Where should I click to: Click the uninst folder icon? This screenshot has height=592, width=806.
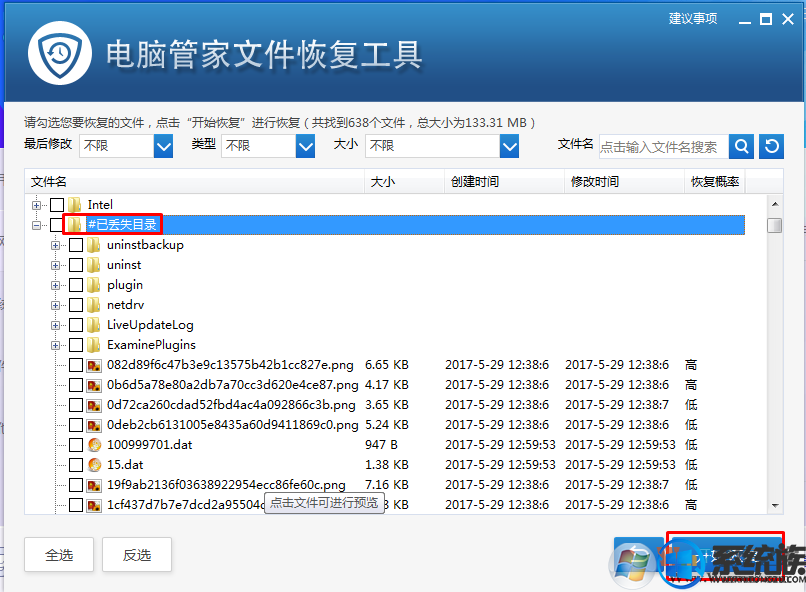94,265
